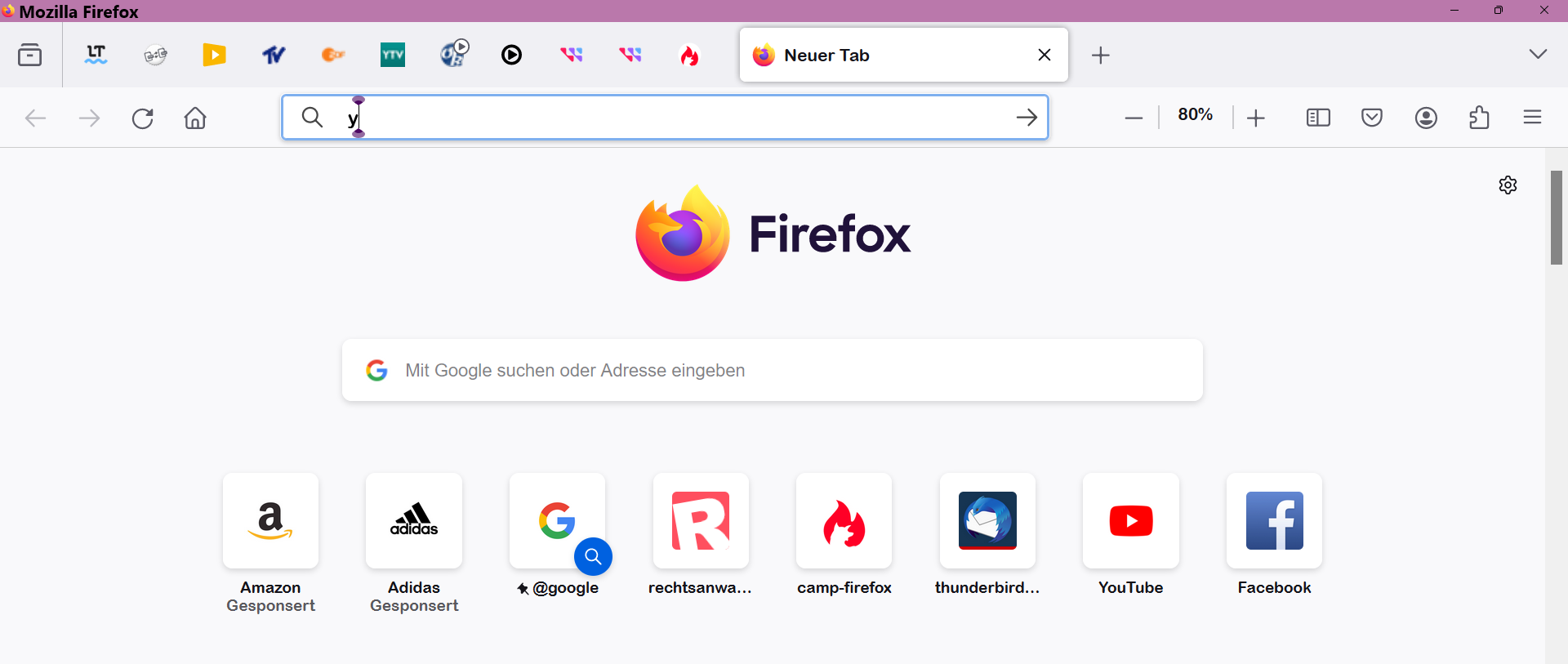Viewport: 1568px width, 664px height.
Task: Switch to the yellow play-icon pinned tab
Action: (214, 55)
